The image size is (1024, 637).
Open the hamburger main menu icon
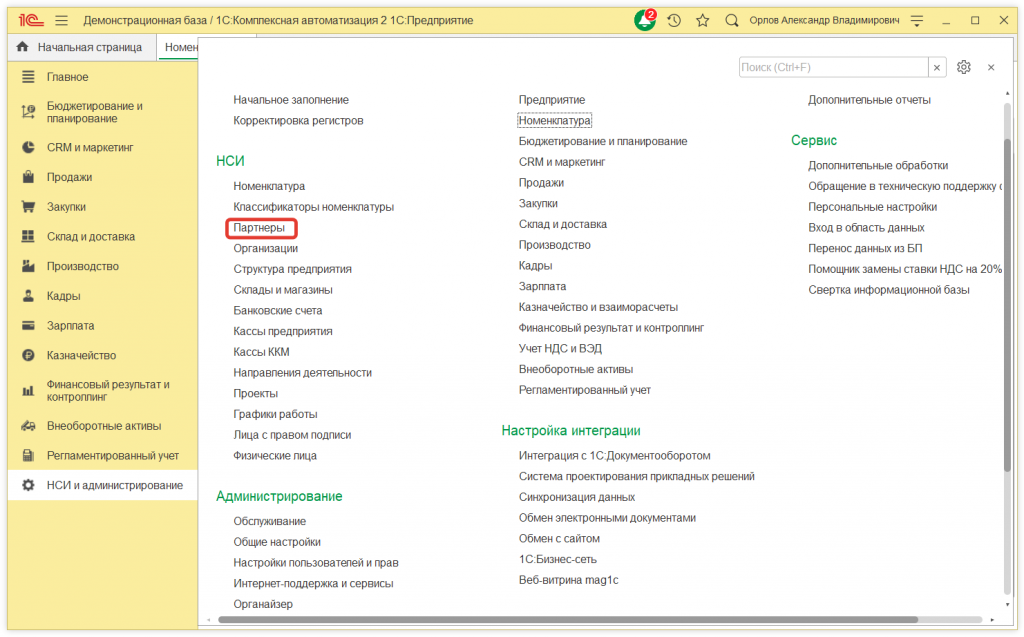coord(62,20)
